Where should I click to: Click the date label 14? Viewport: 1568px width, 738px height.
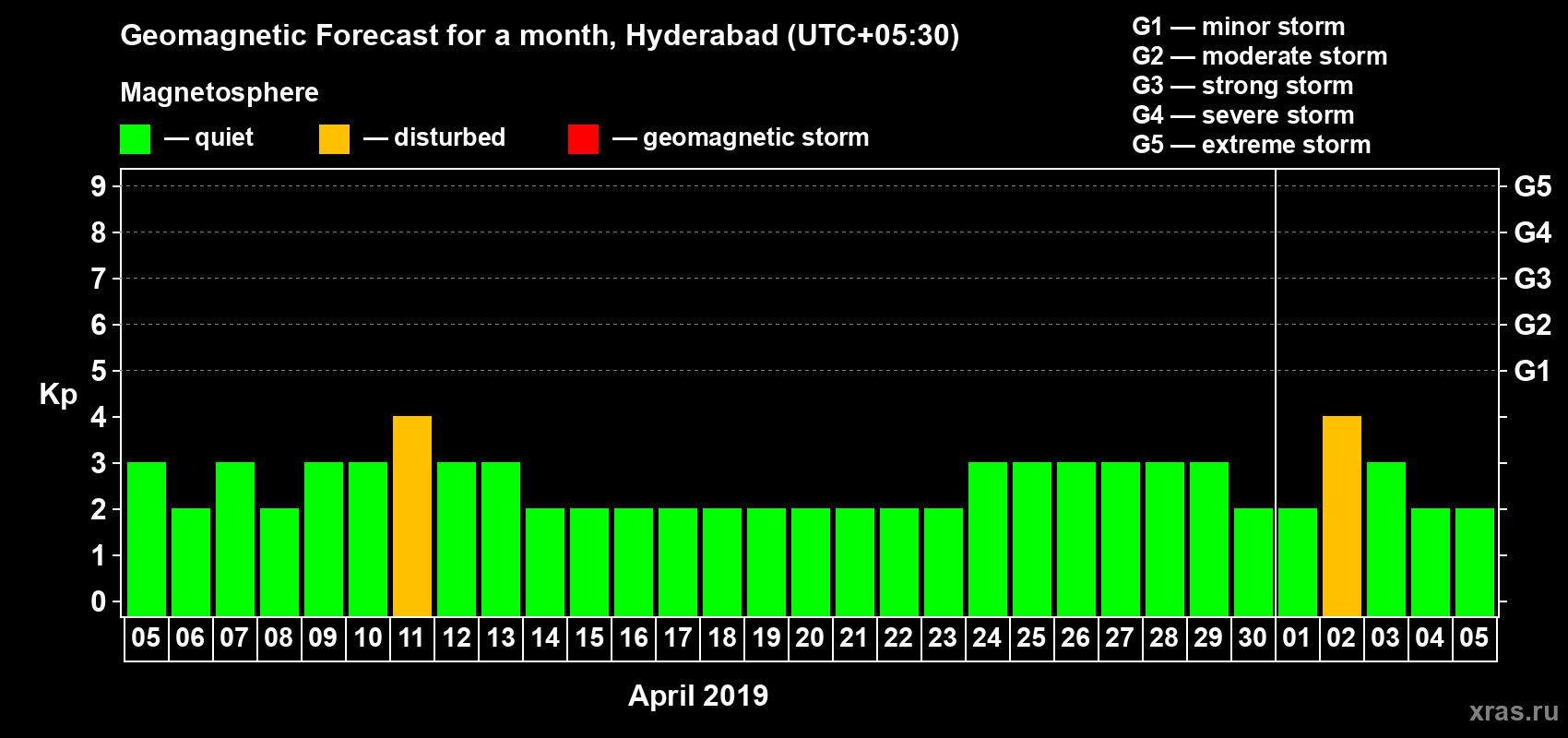tap(544, 637)
